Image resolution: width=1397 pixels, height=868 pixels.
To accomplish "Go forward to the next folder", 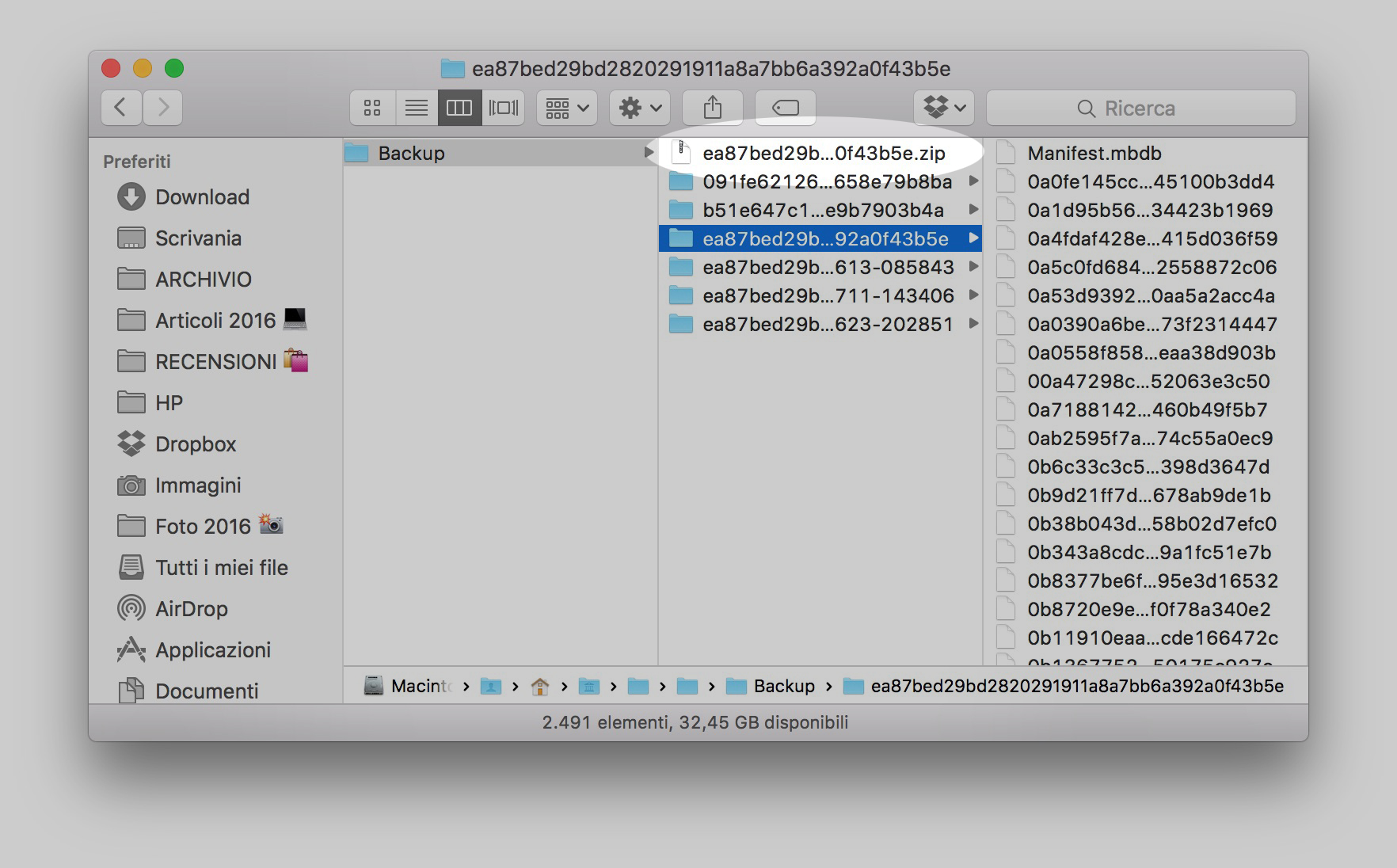I will (x=163, y=108).
